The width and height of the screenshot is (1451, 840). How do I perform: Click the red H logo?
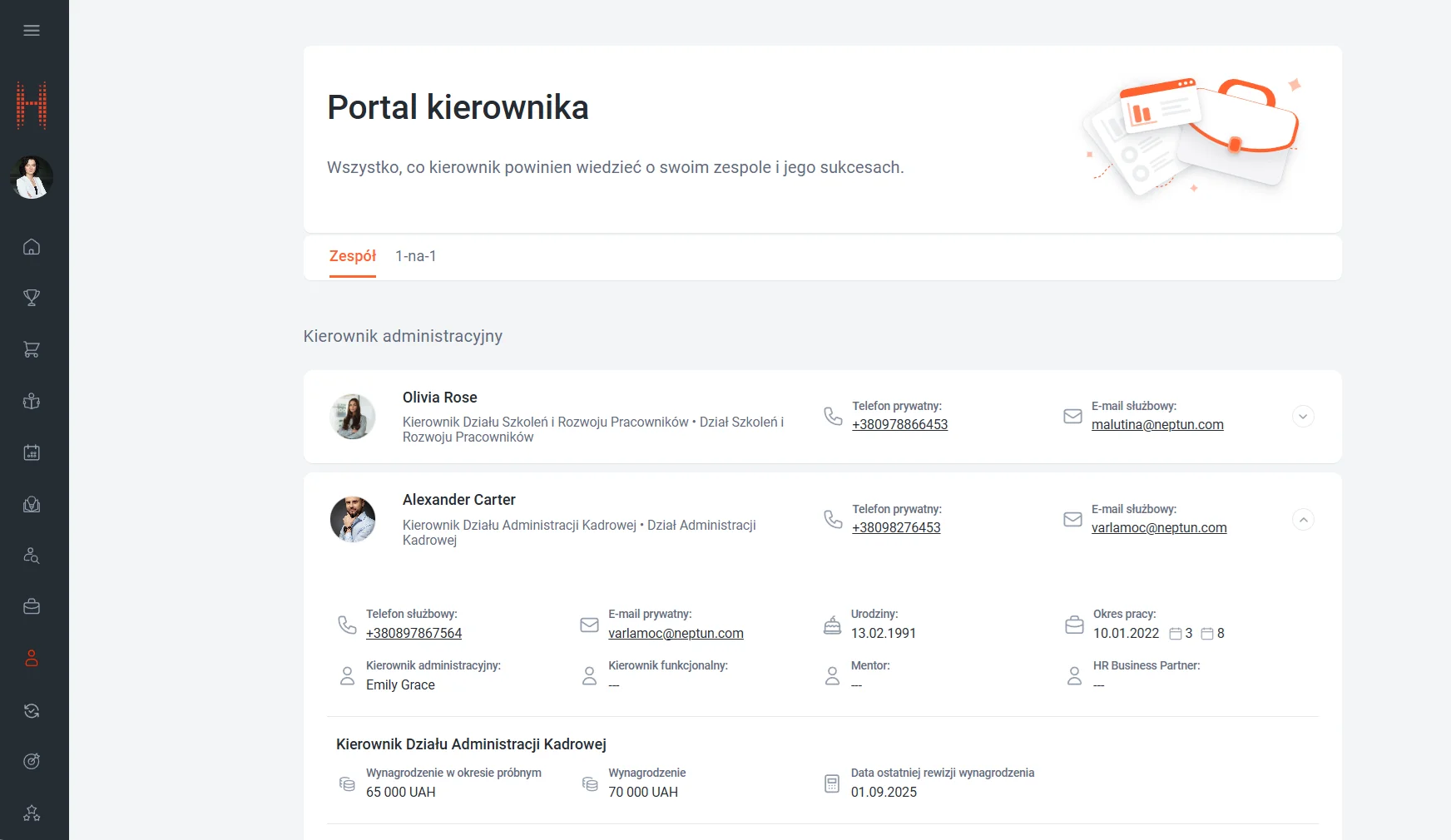point(32,106)
